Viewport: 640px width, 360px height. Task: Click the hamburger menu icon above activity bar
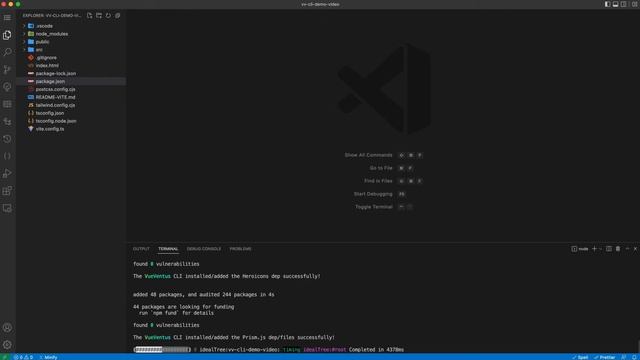tap(7, 18)
